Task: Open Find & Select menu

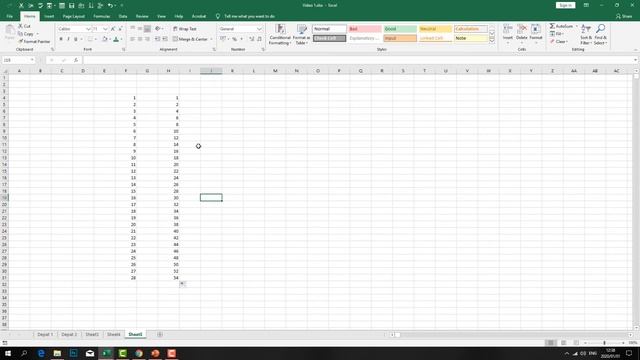Action: (x=600, y=34)
